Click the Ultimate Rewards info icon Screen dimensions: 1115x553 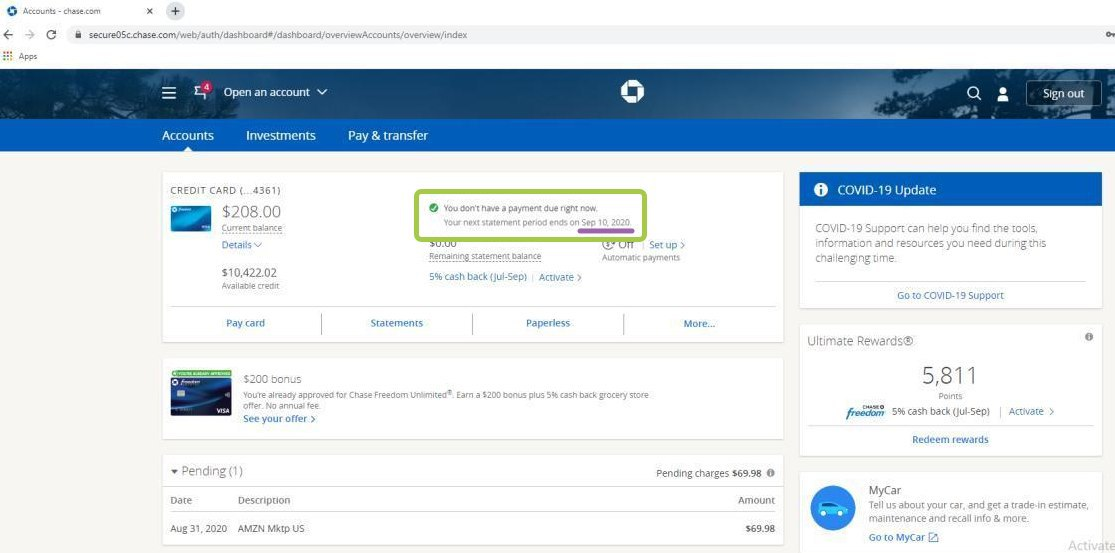[x=1089, y=337]
